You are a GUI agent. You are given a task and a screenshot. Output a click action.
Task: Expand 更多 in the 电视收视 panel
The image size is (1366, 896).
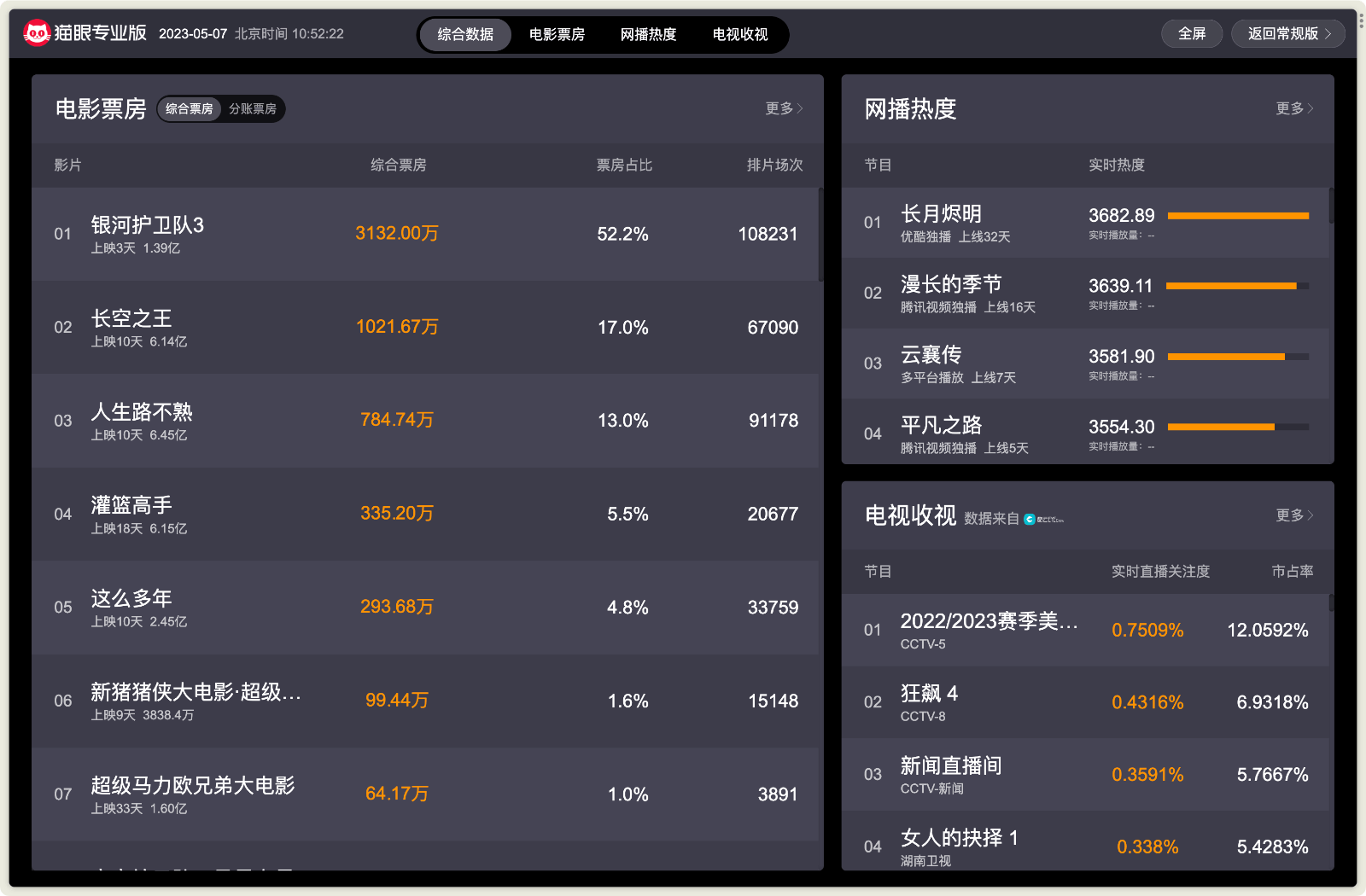[1294, 515]
